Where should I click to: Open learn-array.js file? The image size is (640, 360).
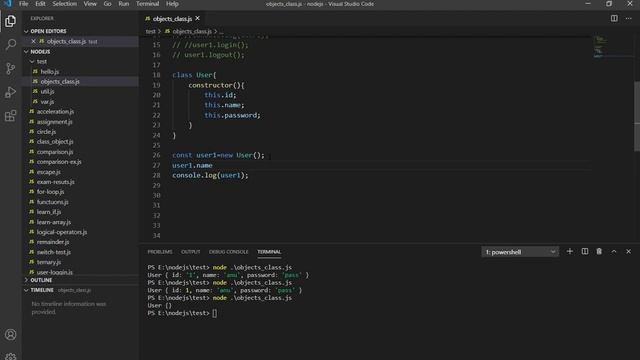tap(54, 222)
